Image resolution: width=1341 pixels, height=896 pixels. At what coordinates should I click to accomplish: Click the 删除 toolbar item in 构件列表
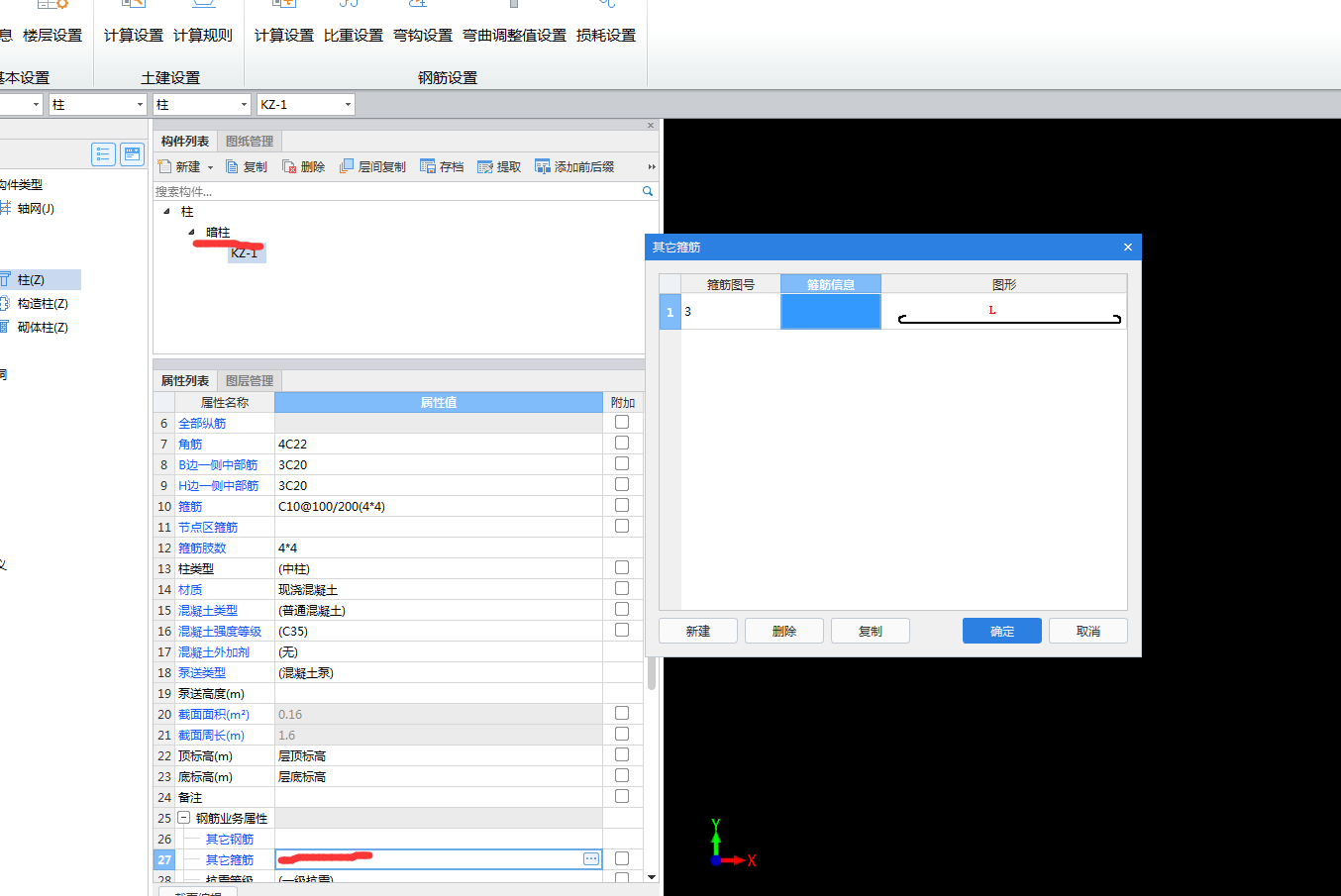click(x=304, y=166)
